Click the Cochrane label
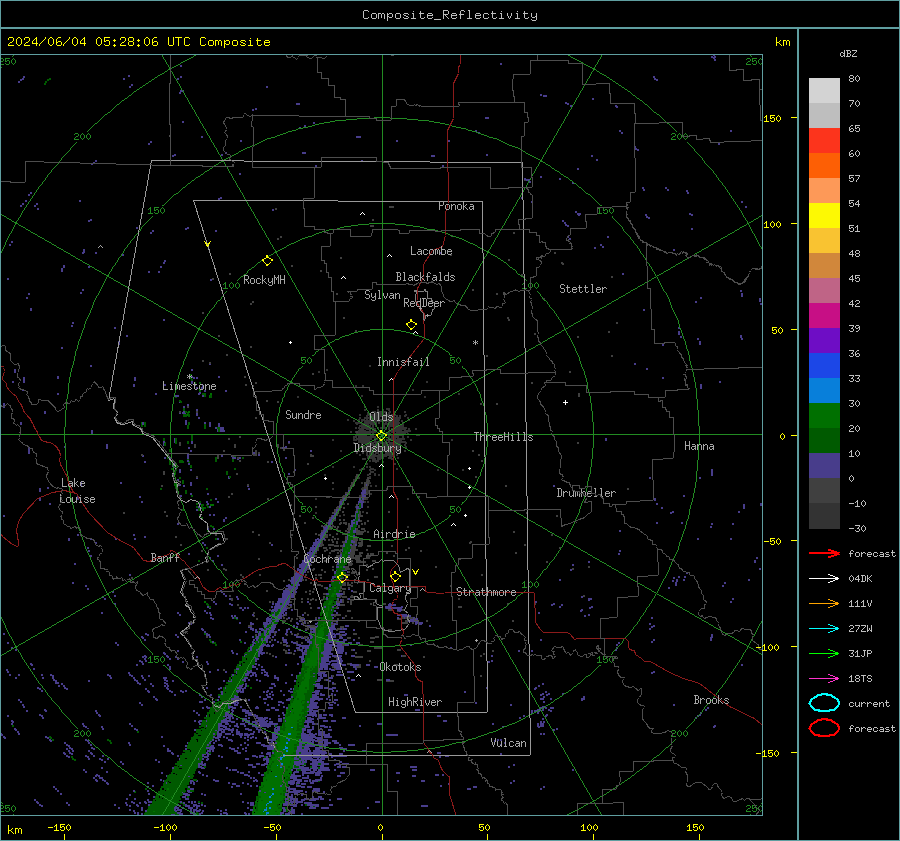Screen dimensions: 900x841 (327, 559)
